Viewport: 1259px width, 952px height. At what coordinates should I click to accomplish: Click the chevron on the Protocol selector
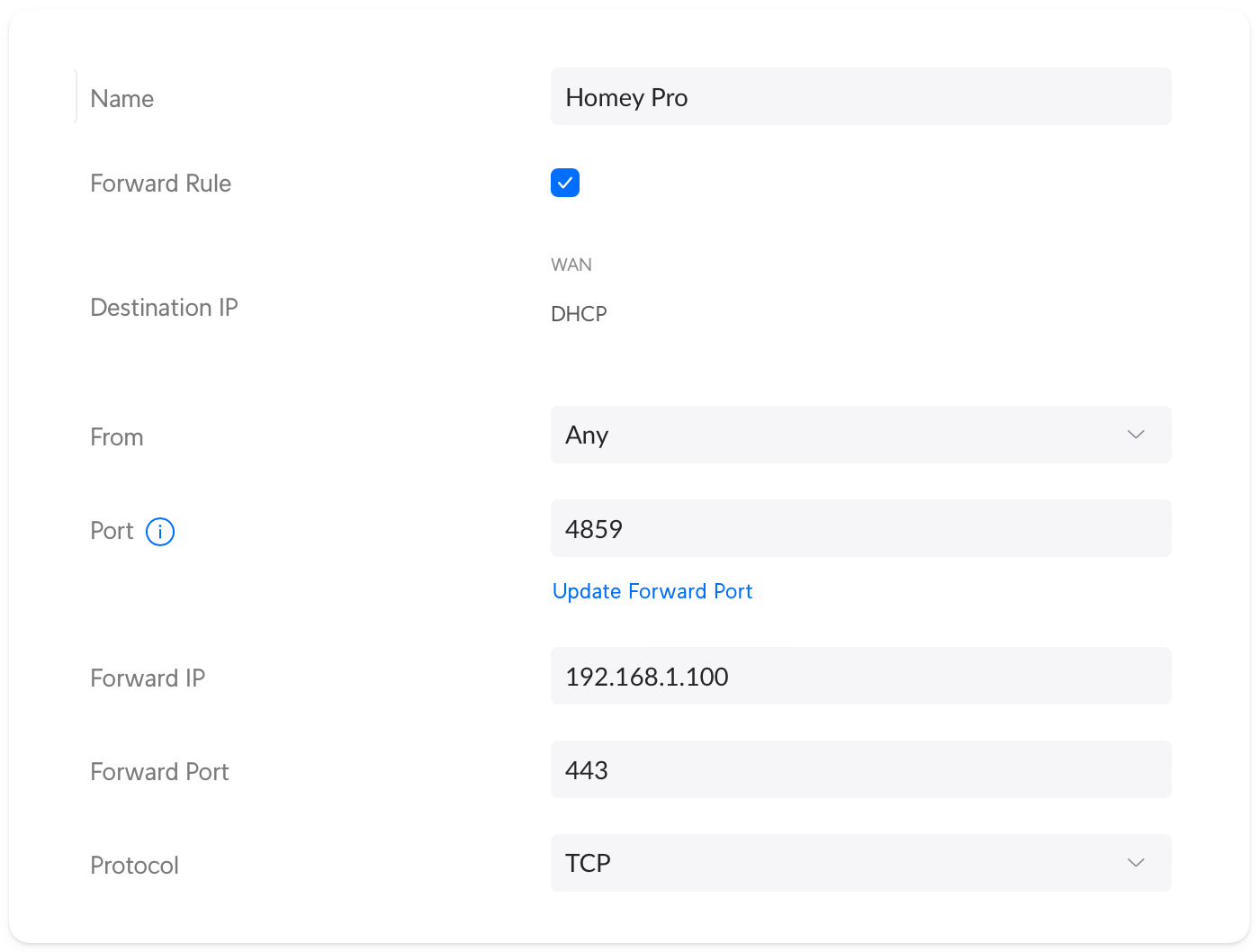pyautogui.click(x=1135, y=863)
